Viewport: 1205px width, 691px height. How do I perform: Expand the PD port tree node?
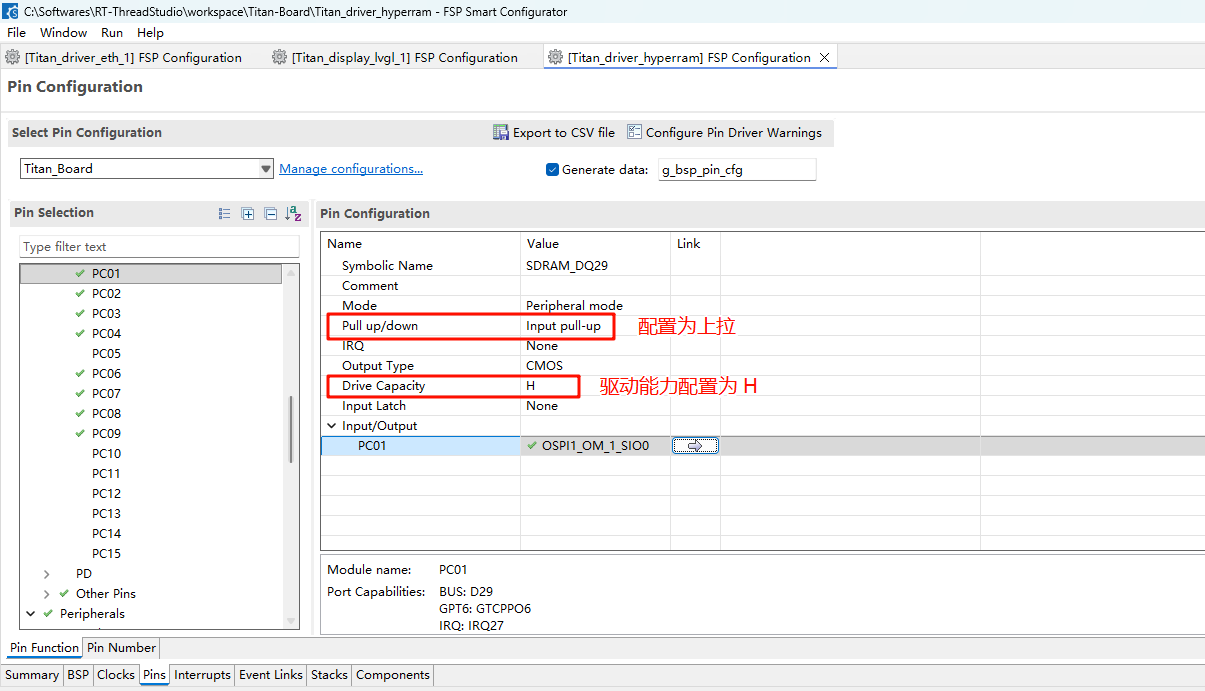point(47,574)
